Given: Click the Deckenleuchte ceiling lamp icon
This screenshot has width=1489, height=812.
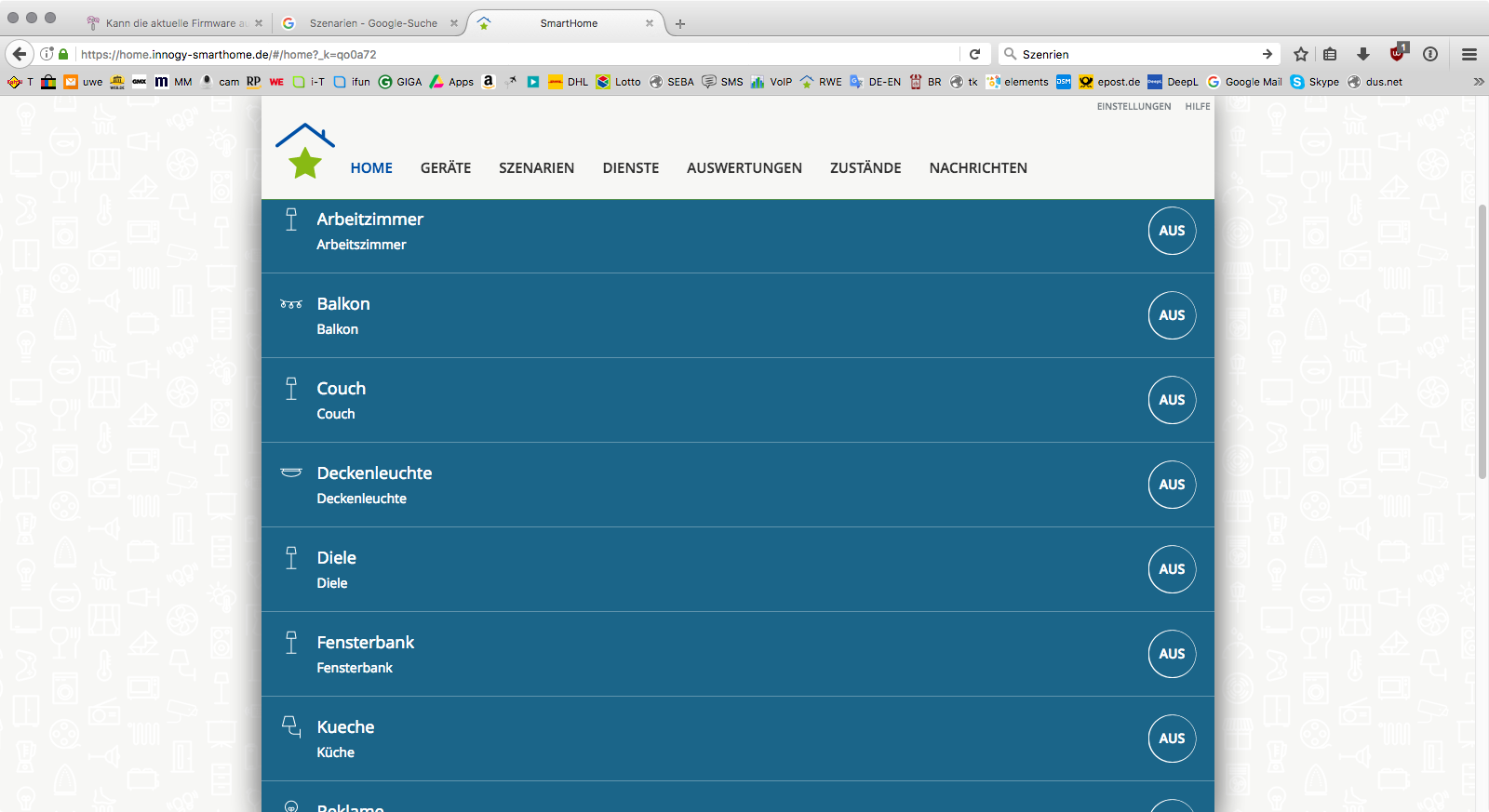Looking at the screenshot, I should point(291,473).
